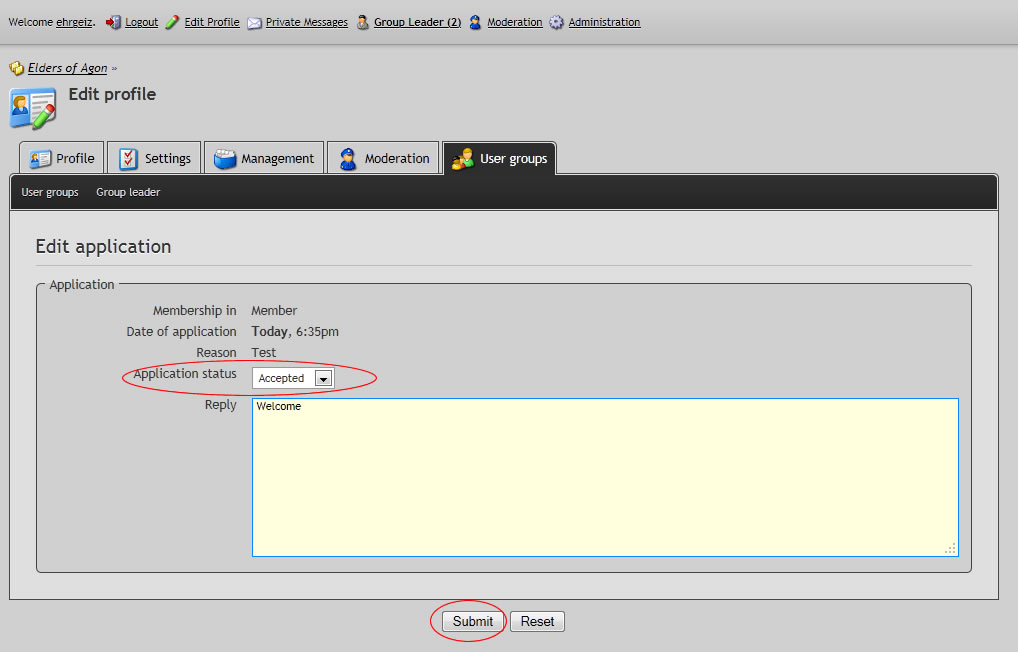The height and width of the screenshot is (652, 1018).
Task: Click the Edit Profile pencil icon
Action: [x=173, y=22]
